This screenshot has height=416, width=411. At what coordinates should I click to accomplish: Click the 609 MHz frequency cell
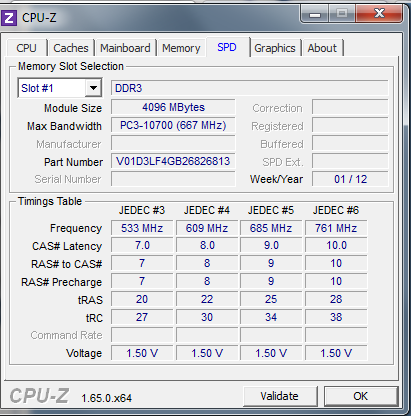207,228
